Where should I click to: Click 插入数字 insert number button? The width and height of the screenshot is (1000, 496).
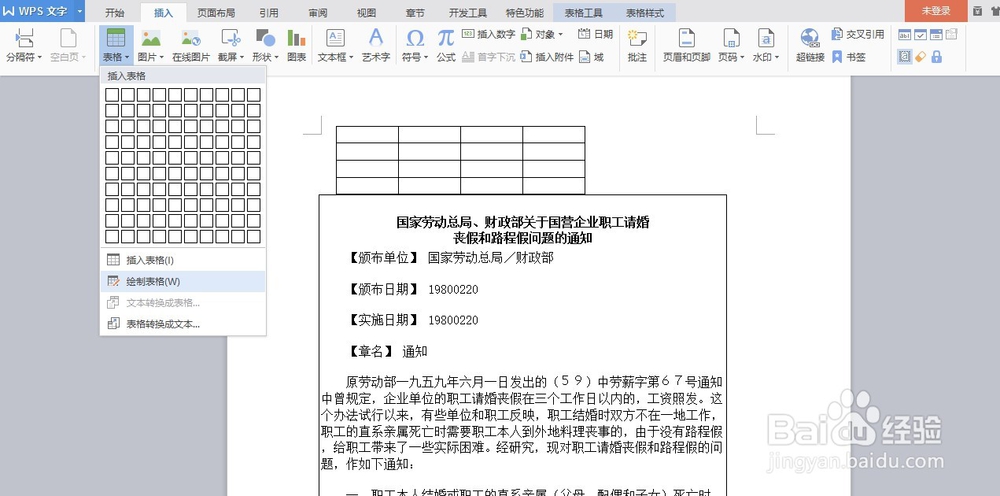489,34
